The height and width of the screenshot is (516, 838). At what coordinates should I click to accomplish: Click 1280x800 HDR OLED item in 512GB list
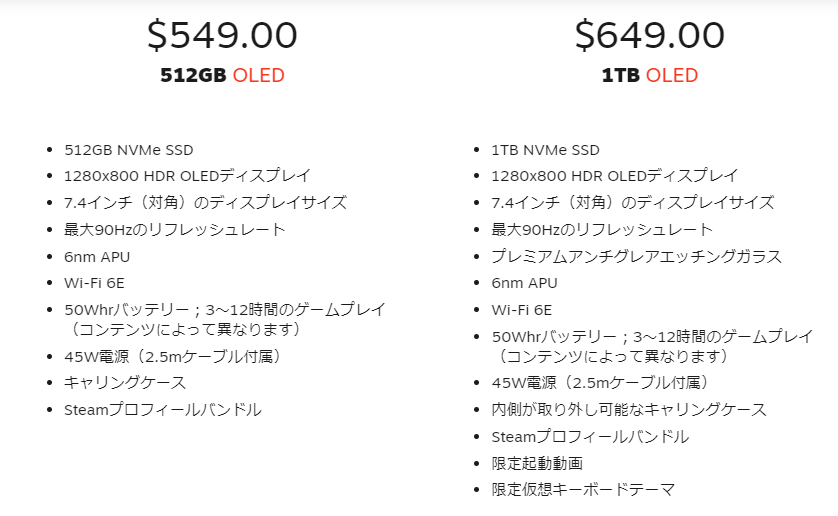tap(188, 176)
